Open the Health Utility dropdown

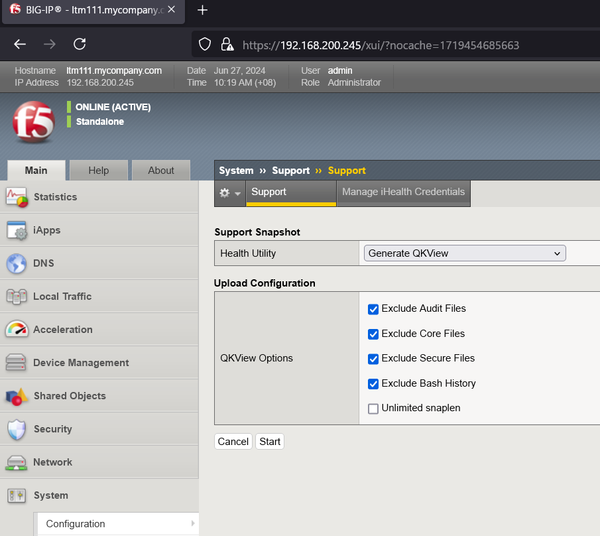point(464,254)
